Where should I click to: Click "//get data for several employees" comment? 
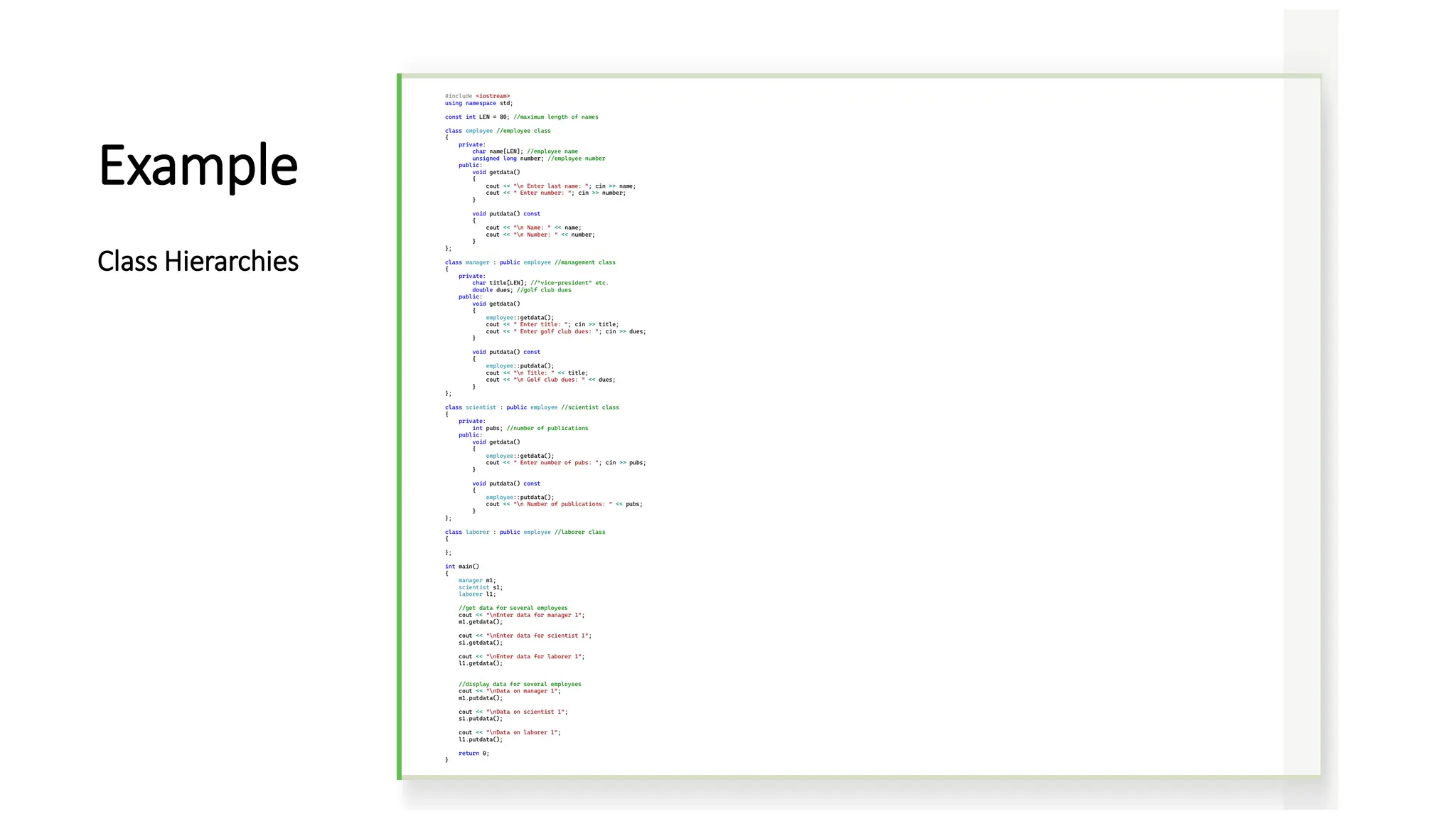point(513,608)
